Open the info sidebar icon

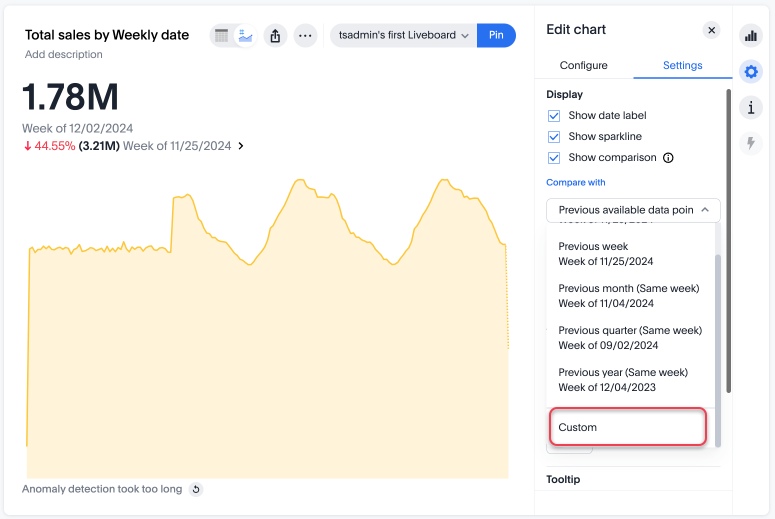[x=750, y=107]
